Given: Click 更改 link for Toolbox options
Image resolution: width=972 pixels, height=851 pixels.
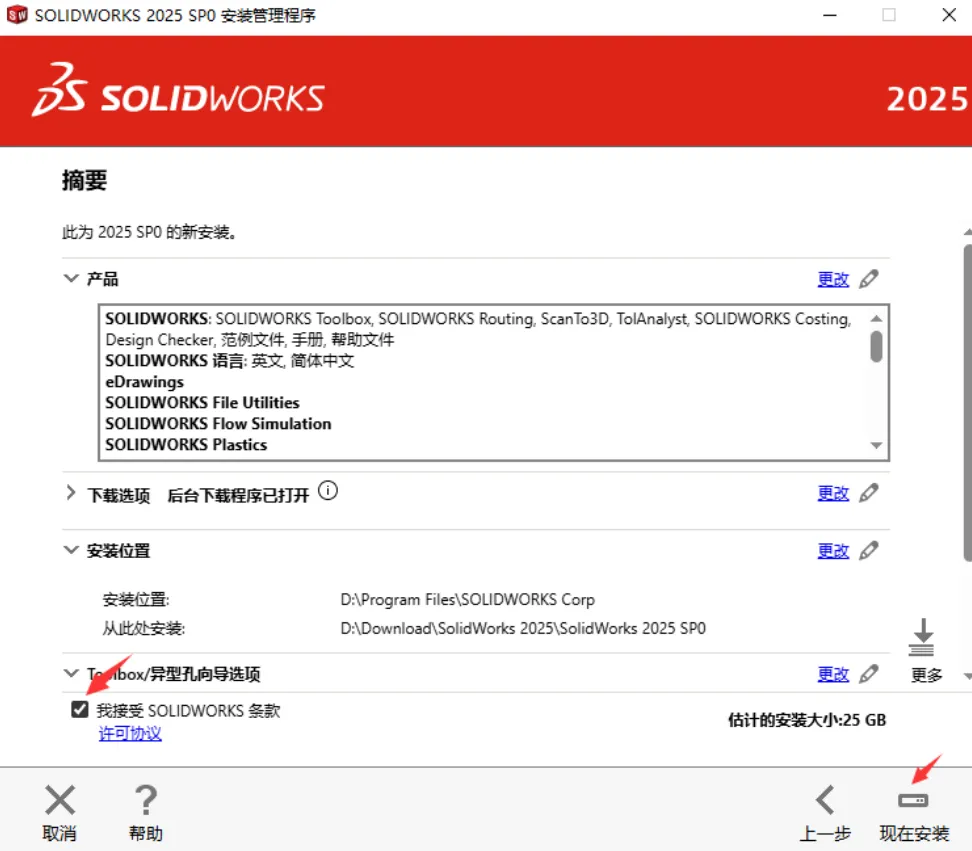Looking at the screenshot, I should coord(833,674).
